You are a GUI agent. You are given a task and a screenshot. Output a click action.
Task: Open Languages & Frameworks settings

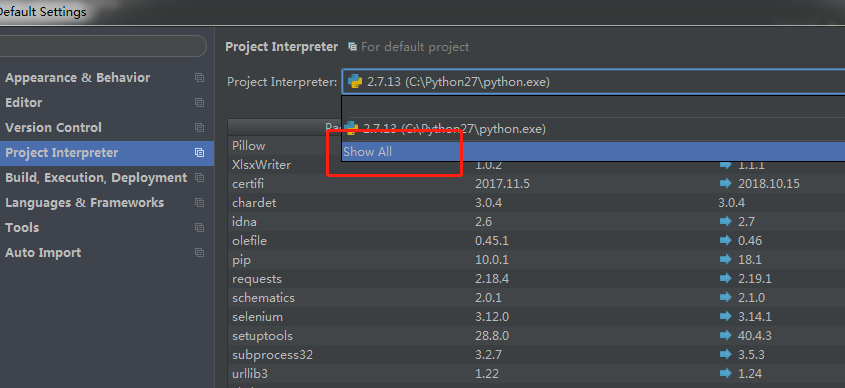[85, 203]
